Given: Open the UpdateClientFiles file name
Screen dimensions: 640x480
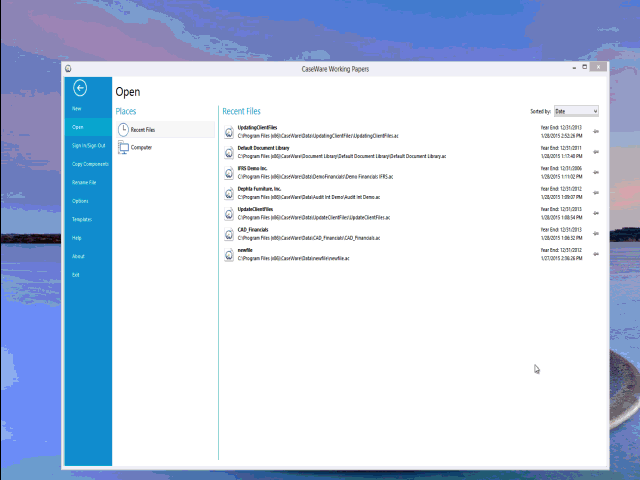Looking at the screenshot, I should pyautogui.click(x=255, y=209).
